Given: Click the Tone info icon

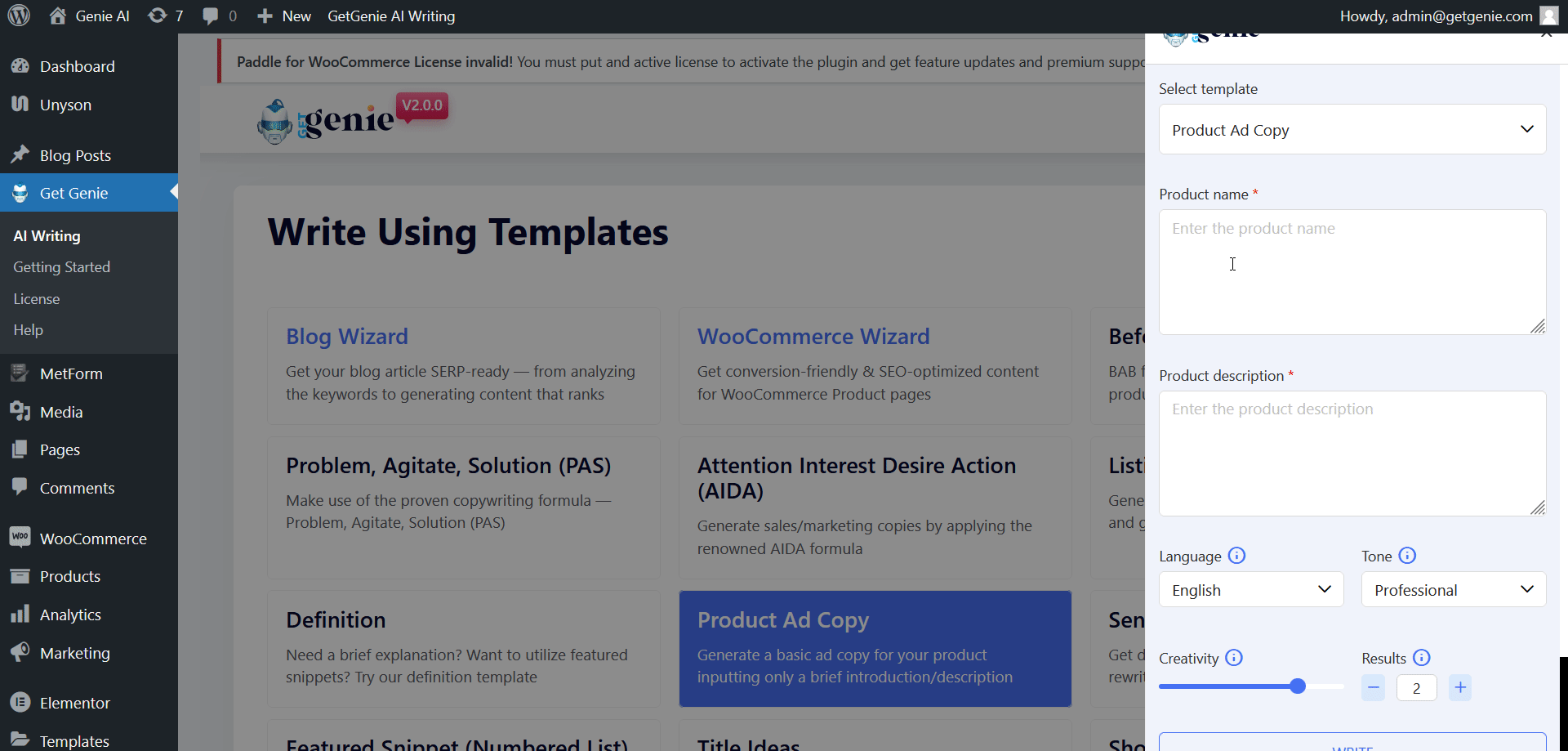Looking at the screenshot, I should click(1407, 556).
